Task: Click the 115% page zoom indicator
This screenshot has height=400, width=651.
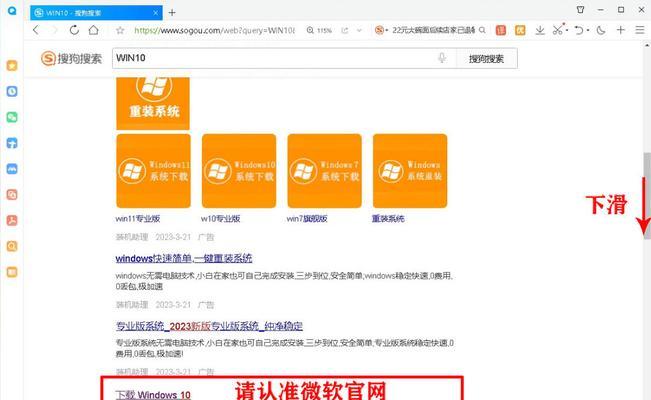Action: click(x=319, y=30)
